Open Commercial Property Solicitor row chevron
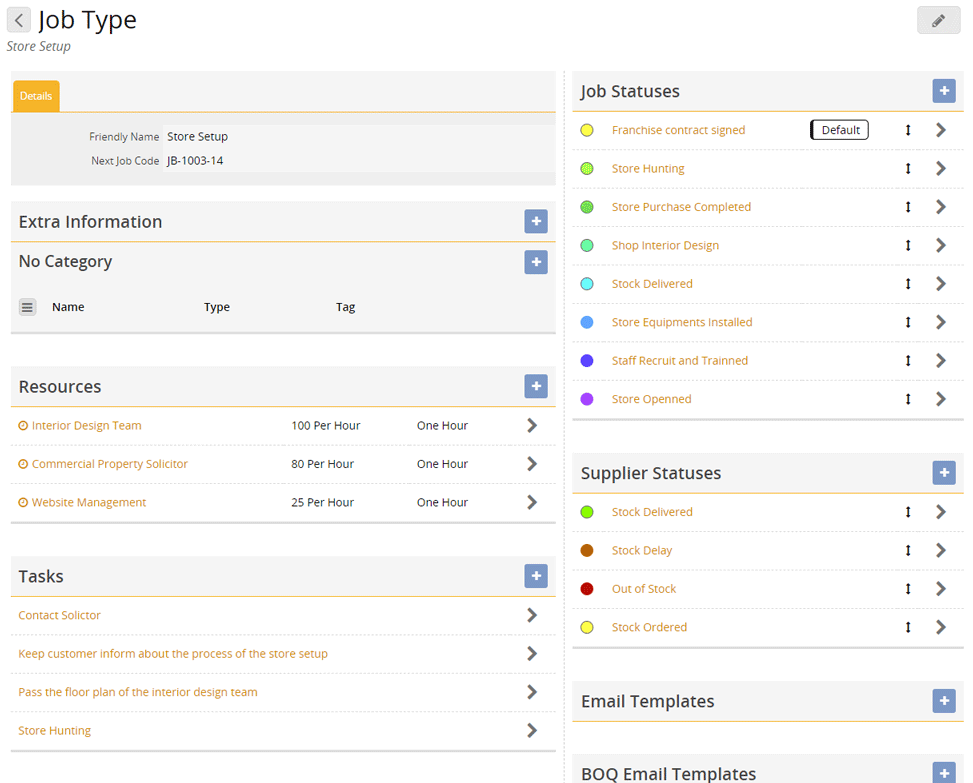 click(532, 464)
